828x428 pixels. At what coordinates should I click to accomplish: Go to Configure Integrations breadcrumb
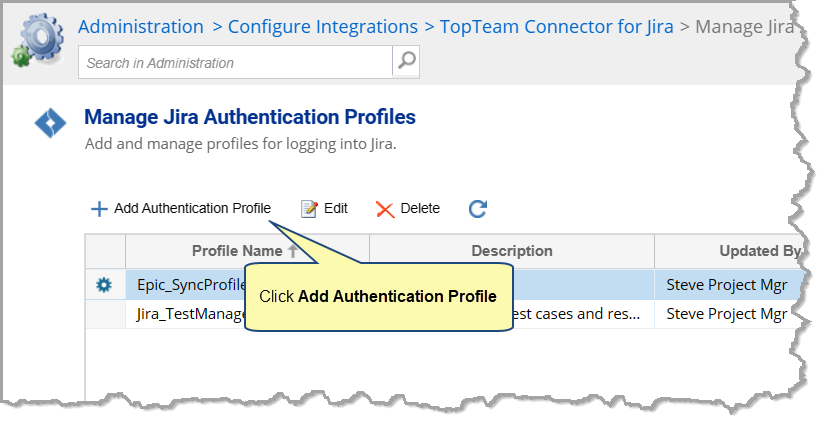click(323, 26)
